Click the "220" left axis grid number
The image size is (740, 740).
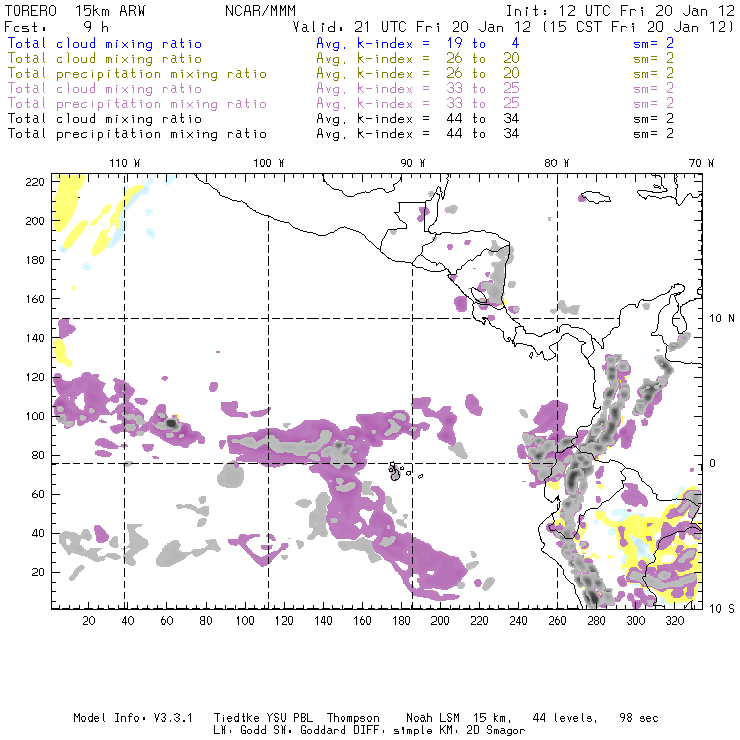pyautogui.click(x=35, y=182)
